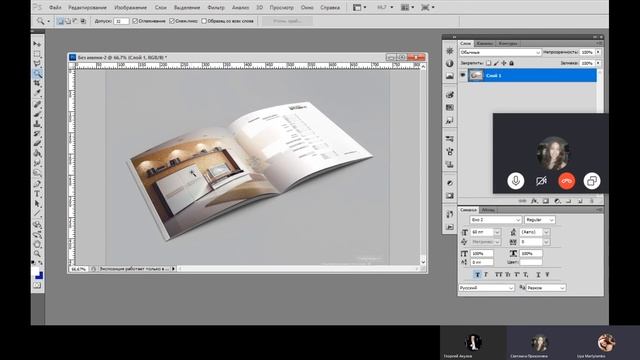This screenshot has width=640, height=360.
Task: Open the font family dropdown
Action: click(x=496, y=220)
